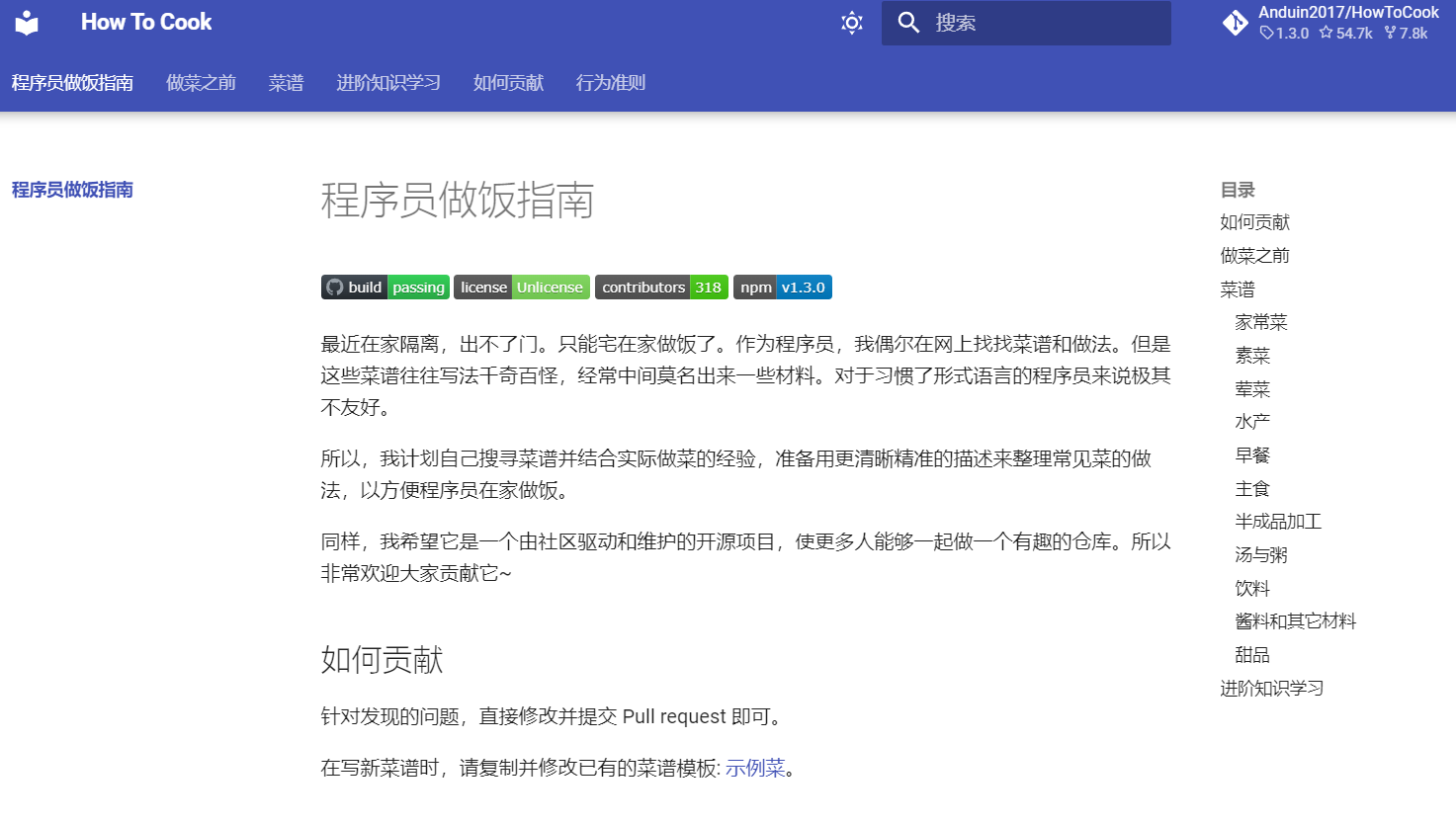Open the 做菜之前 navigation tab

(x=201, y=83)
